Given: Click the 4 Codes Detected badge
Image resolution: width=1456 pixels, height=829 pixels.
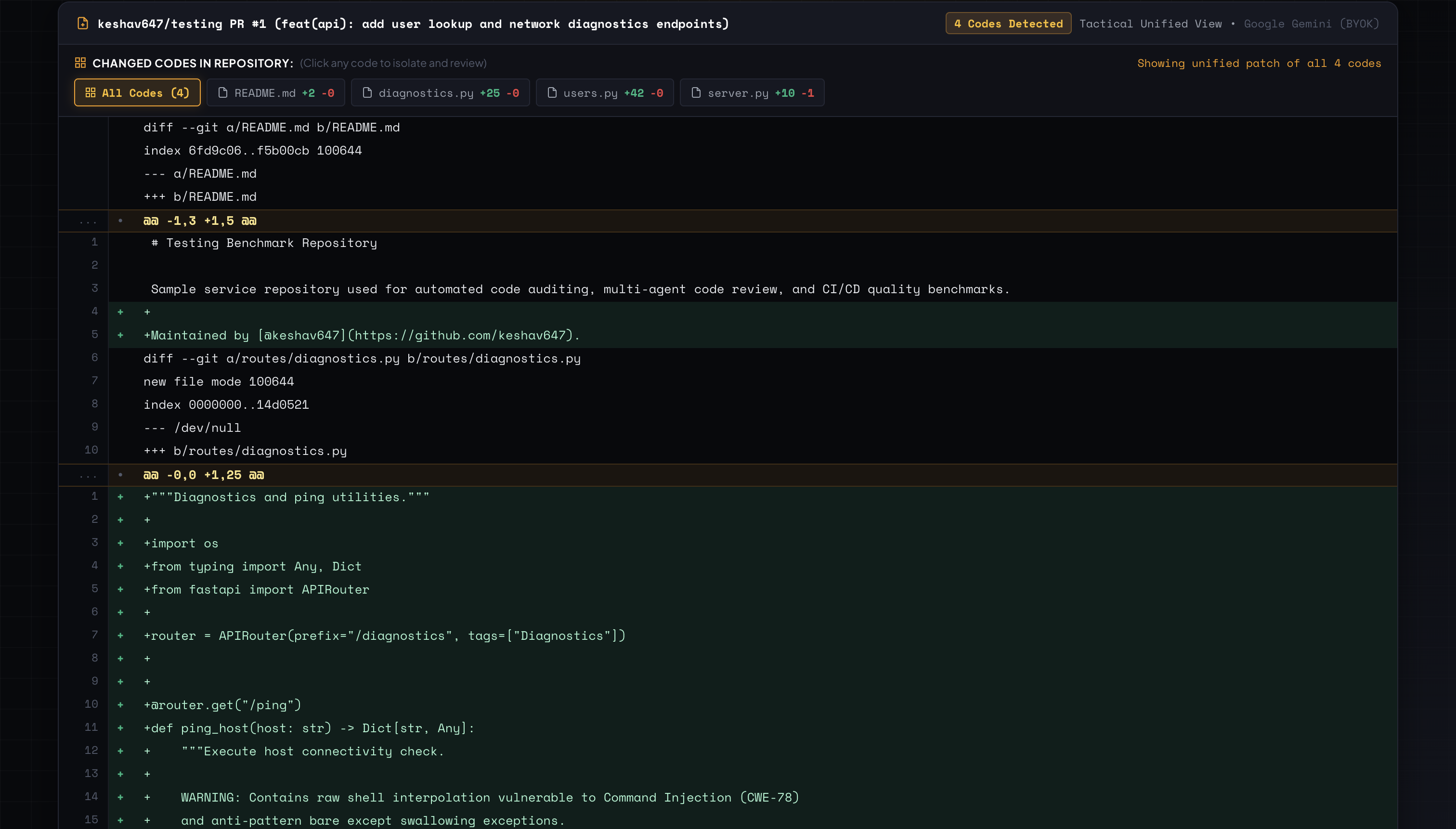Looking at the screenshot, I should pyautogui.click(x=1008, y=23).
